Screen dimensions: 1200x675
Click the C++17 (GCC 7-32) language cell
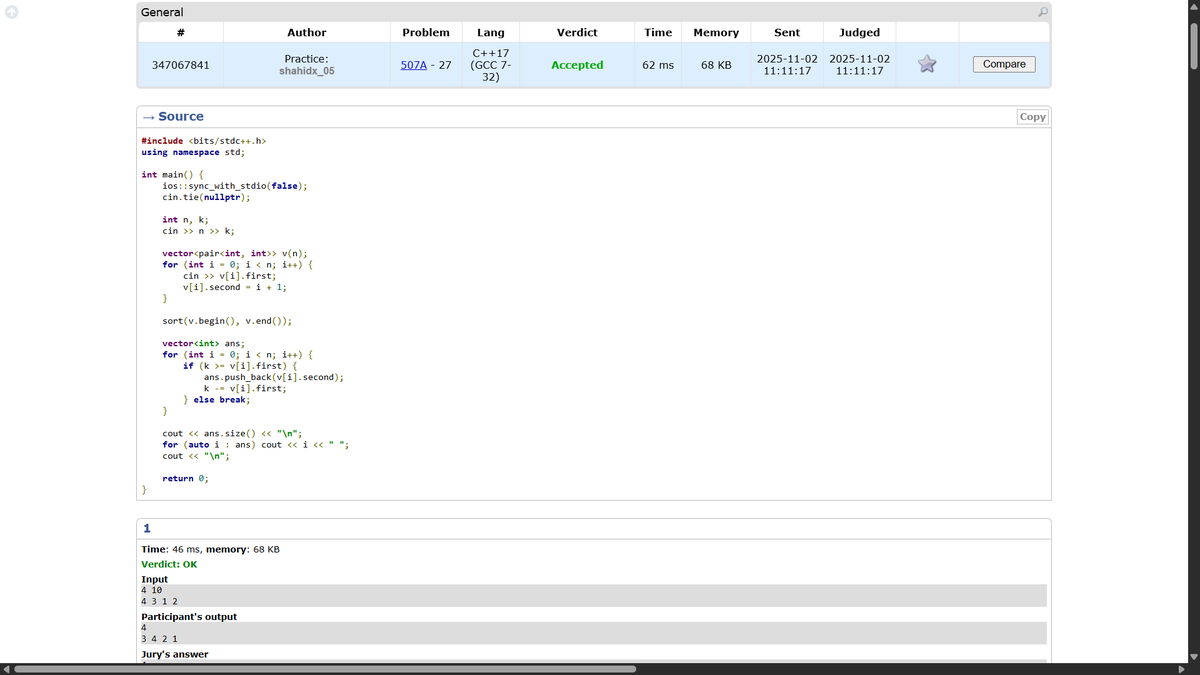[x=491, y=65]
